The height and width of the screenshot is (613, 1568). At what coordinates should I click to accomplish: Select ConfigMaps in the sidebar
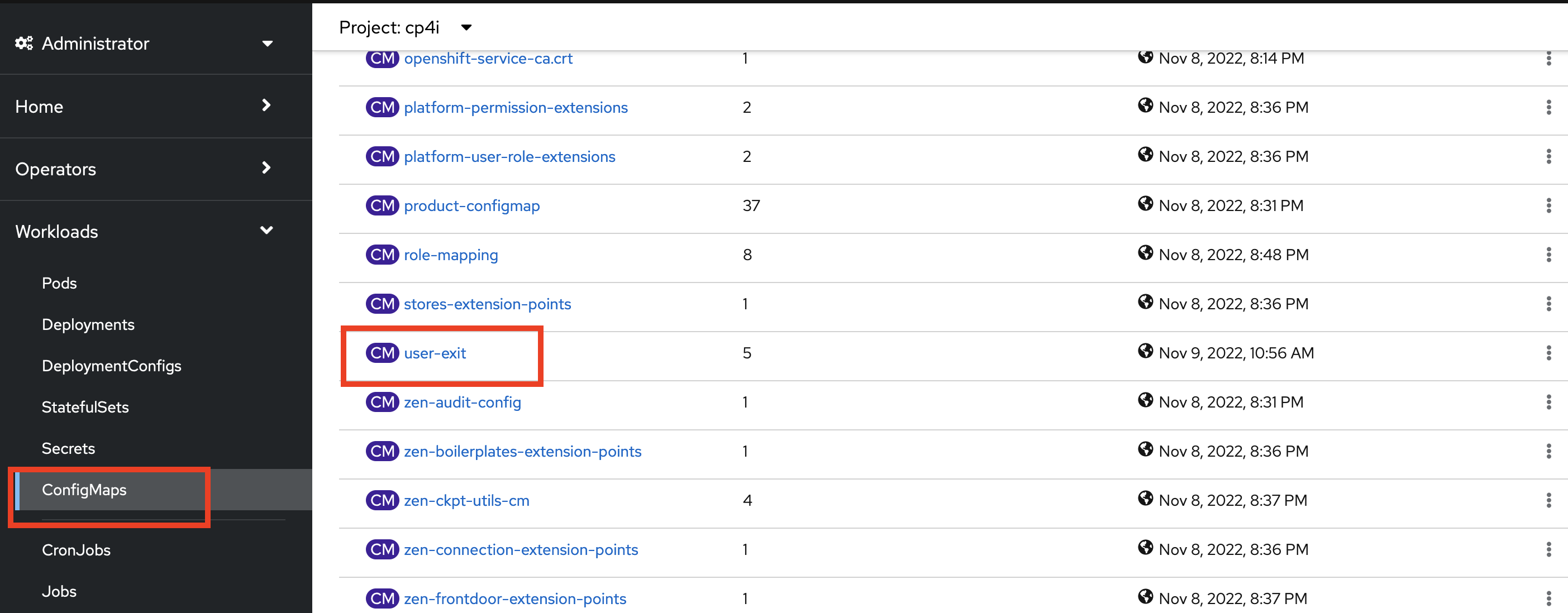click(84, 490)
